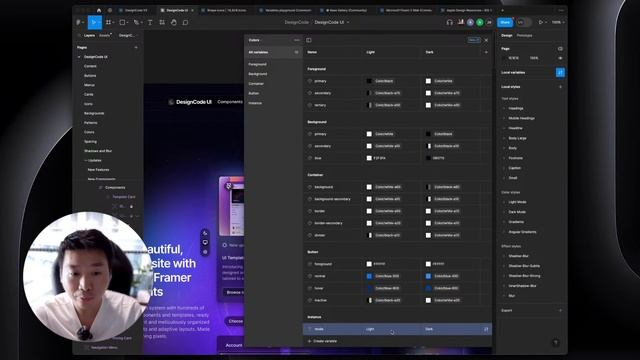Switch to the Prototype tab
The width and height of the screenshot is (640, 360).
point(524,36)
